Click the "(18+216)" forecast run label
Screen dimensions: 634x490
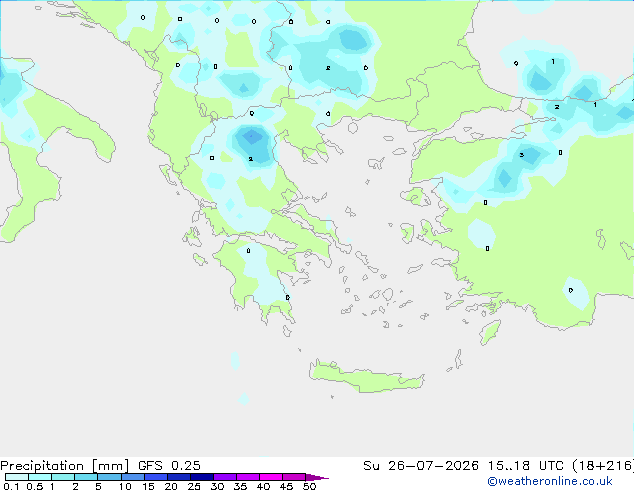603,466
